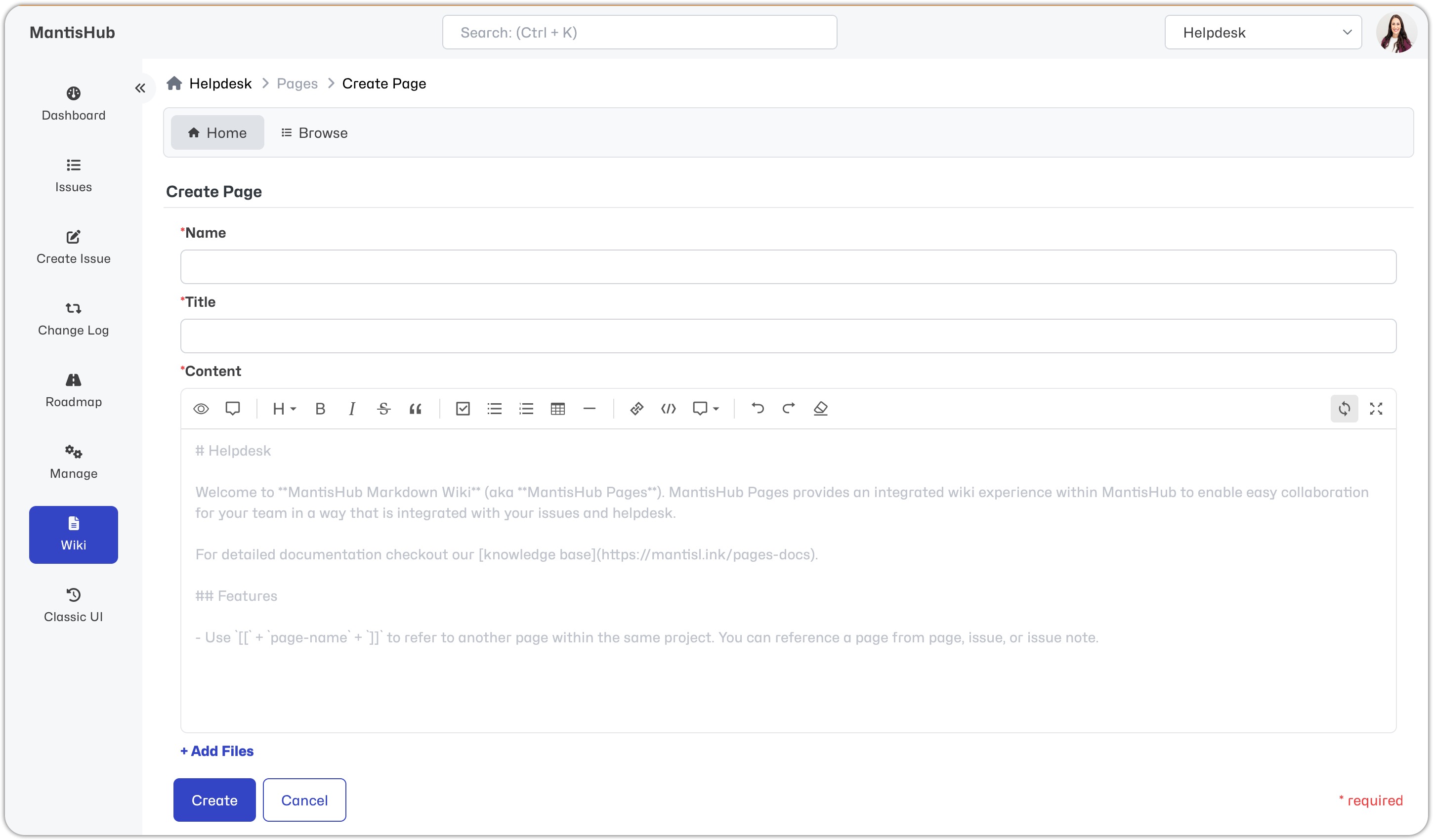This screenshot has width=1433, height=840.
Task: Open the Dashboard from the sidebar
Action: tap(73, 104)
